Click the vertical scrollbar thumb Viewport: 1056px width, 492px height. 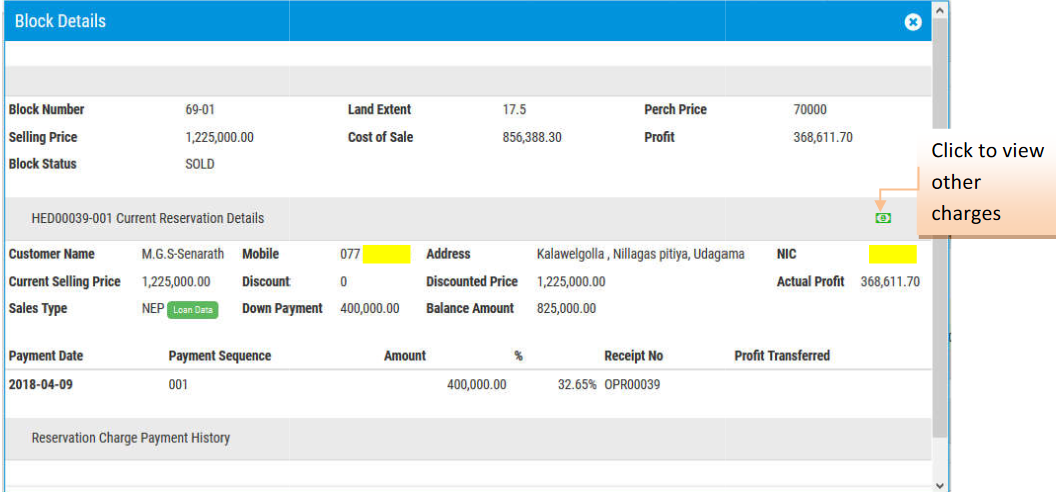[x=940, y=230]
